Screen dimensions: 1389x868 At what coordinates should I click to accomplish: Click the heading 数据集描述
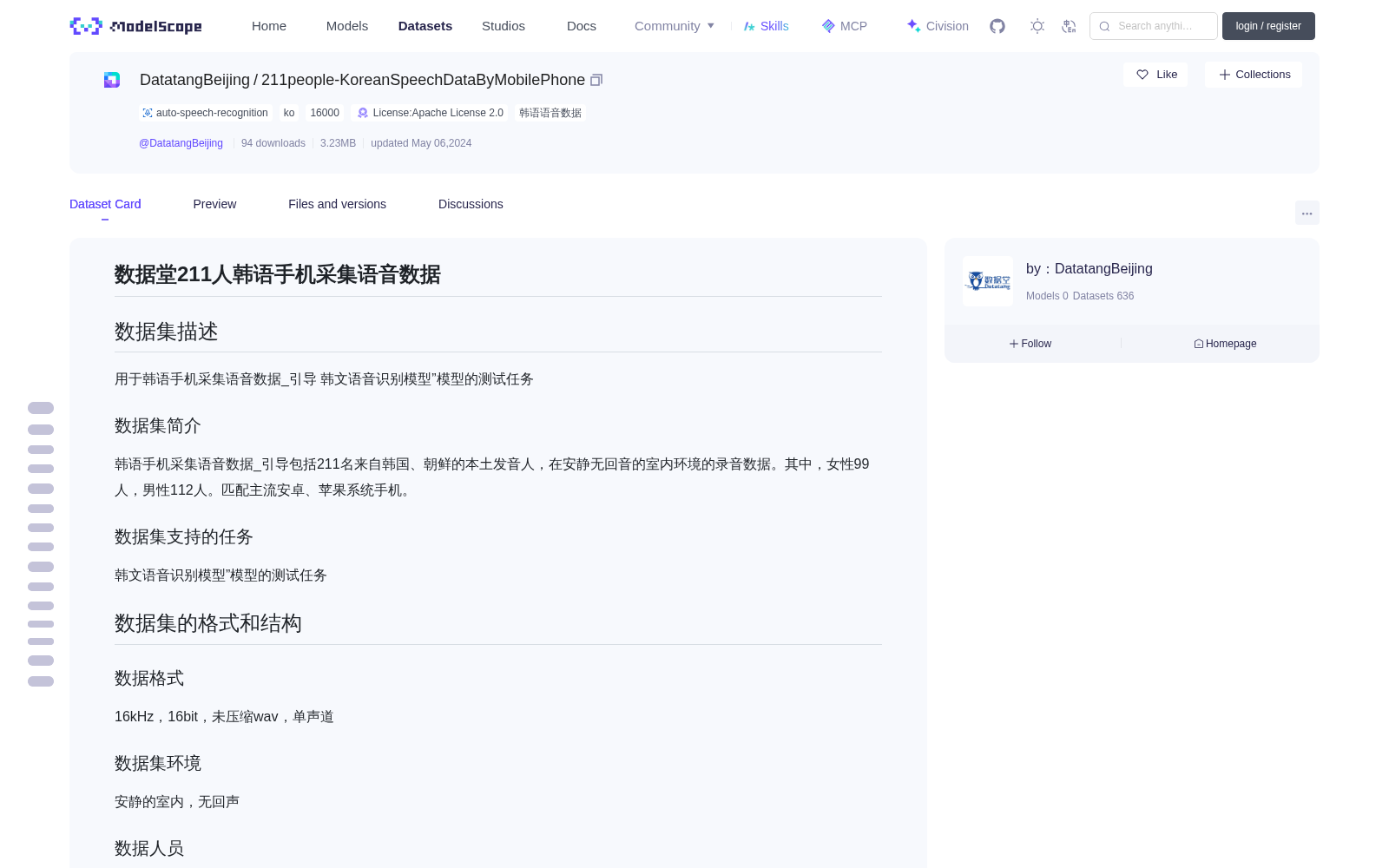pos(167,332)
